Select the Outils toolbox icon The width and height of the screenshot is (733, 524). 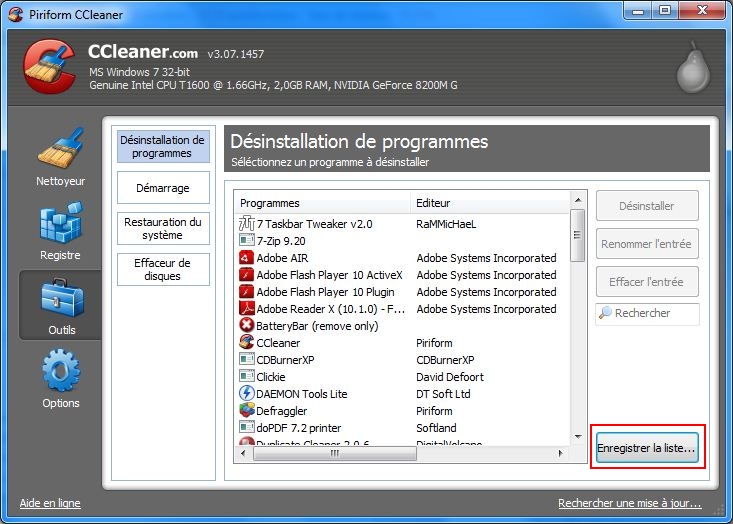(x=62, y=298)
